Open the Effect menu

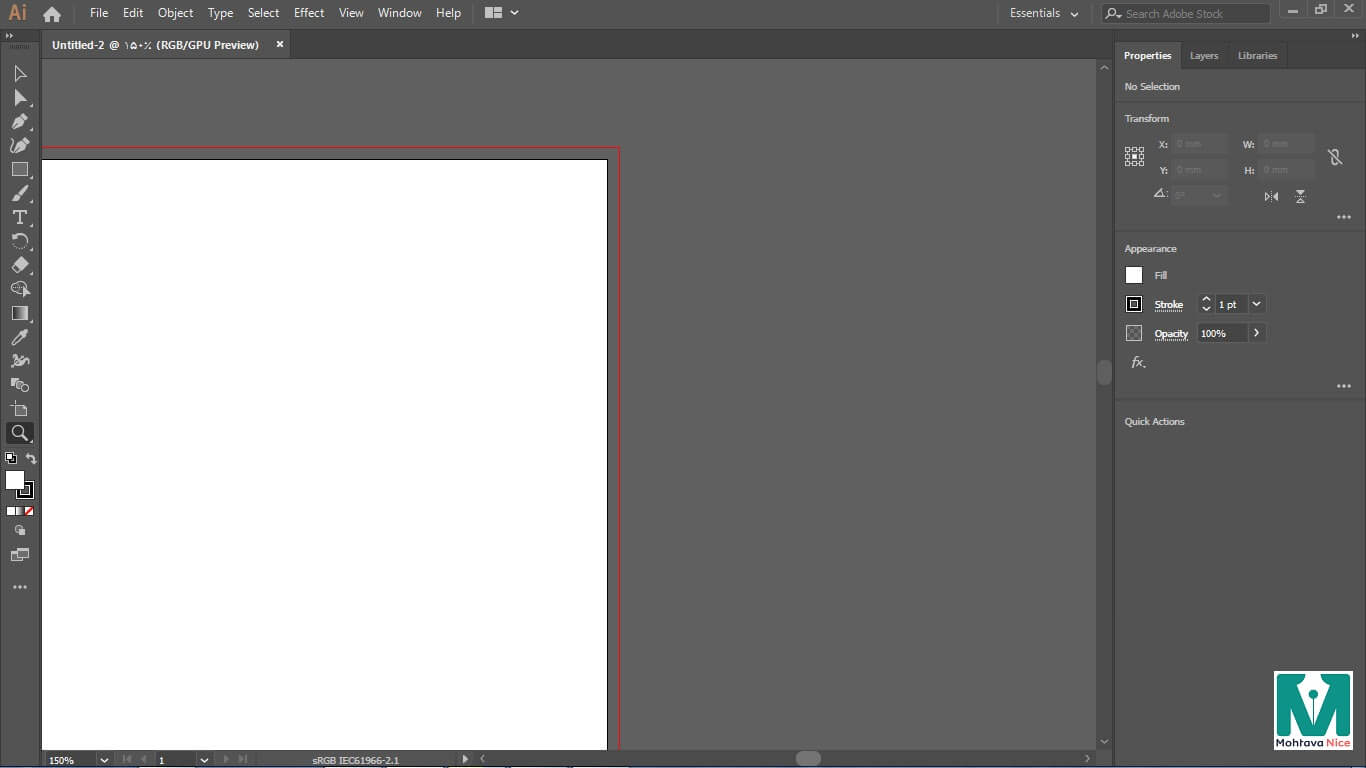coord(308,13)
